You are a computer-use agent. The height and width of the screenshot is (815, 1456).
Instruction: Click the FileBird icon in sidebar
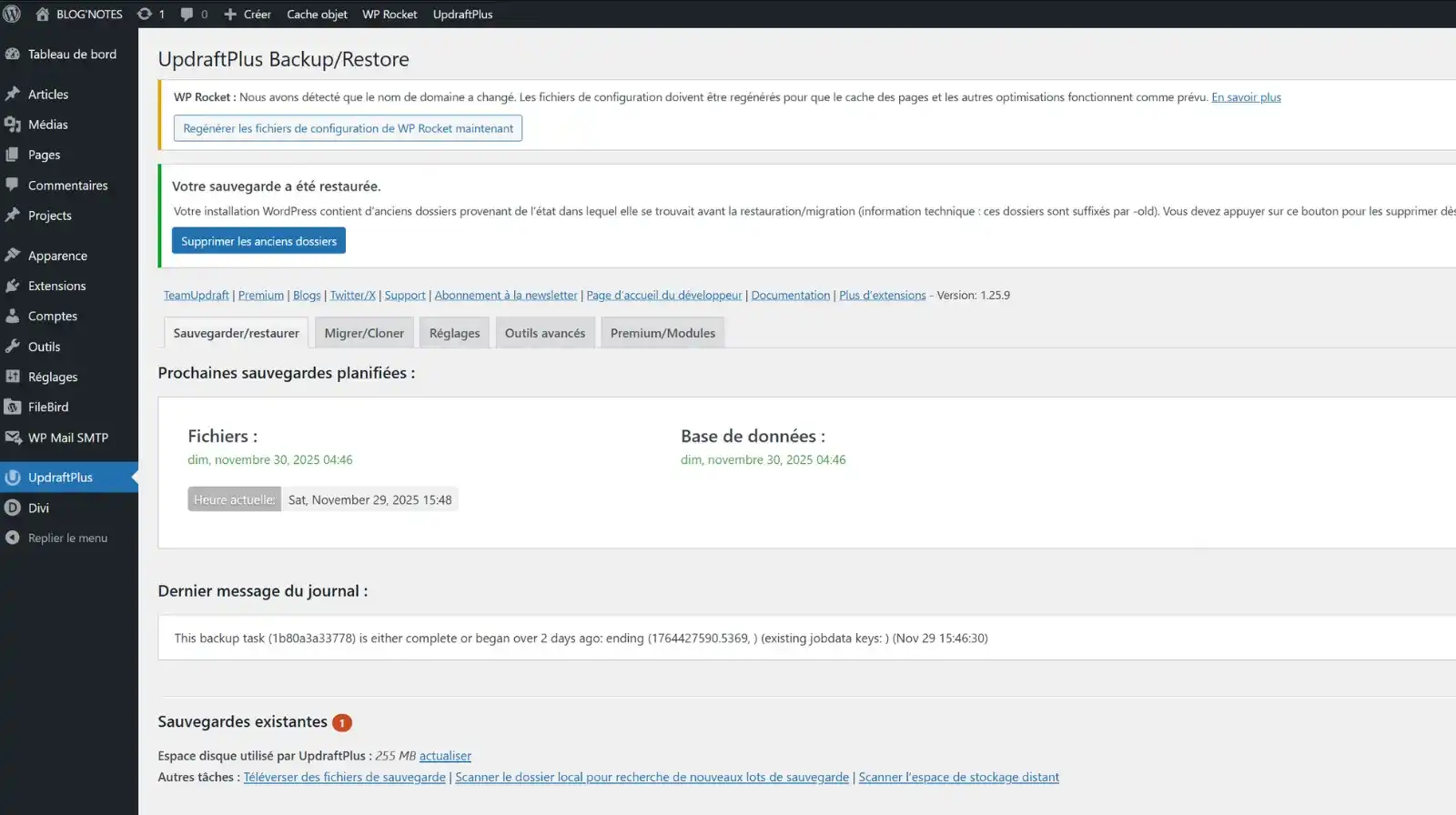tap(13, 407)
